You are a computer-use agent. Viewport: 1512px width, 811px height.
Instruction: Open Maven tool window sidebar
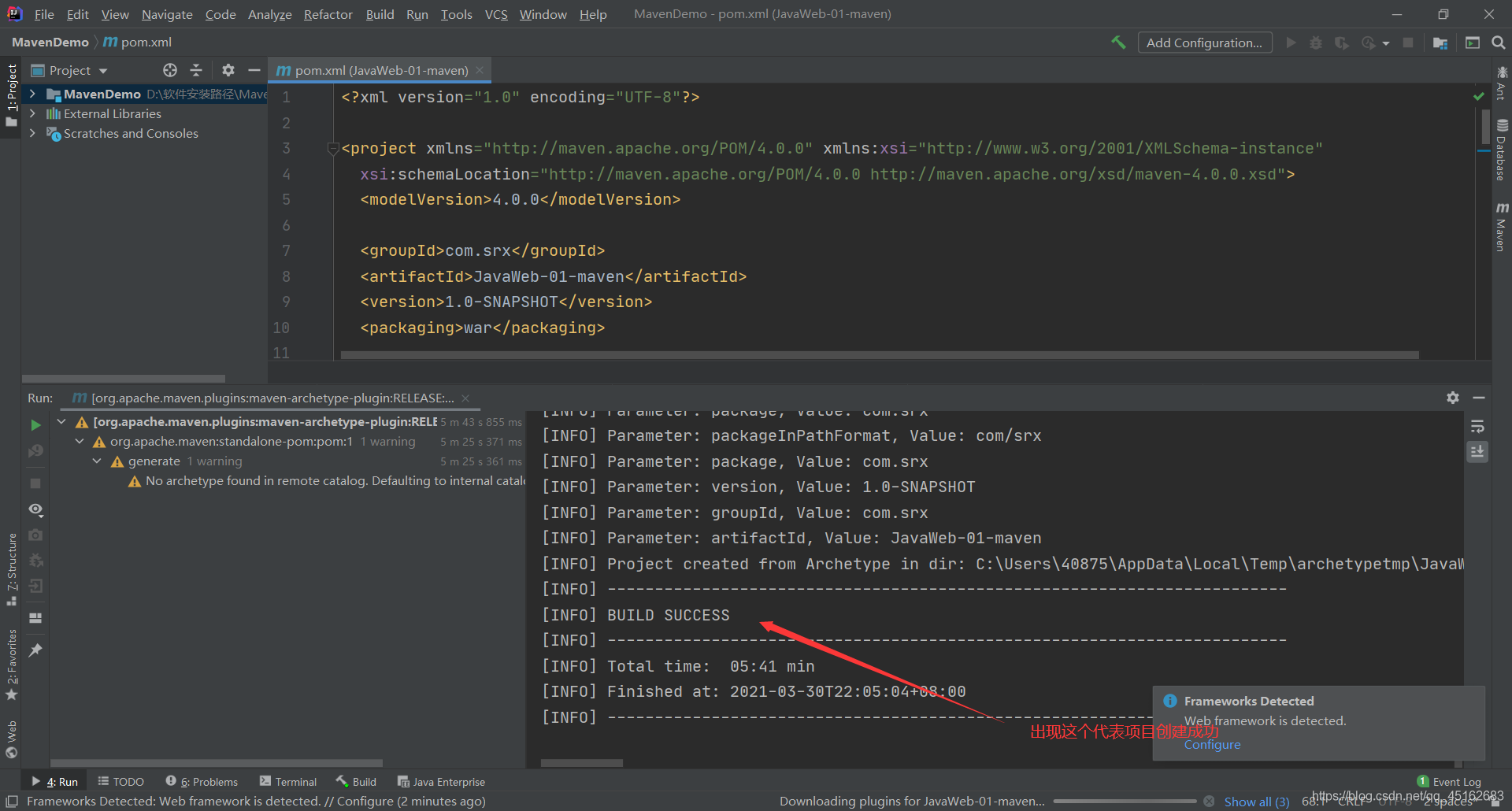pos(1502,227)
